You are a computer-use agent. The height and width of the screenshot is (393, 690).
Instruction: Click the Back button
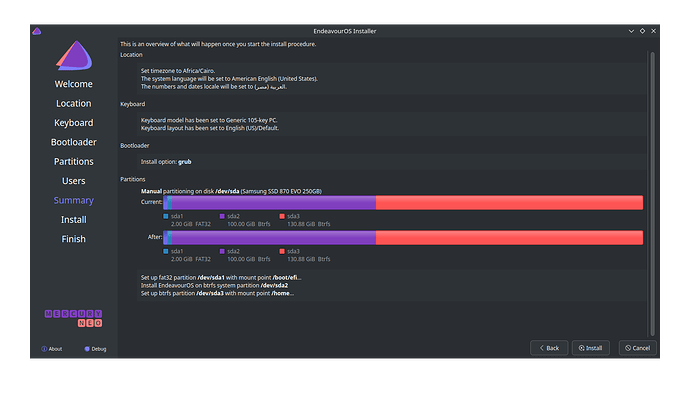pyautogui.click(x=549, y=348)
